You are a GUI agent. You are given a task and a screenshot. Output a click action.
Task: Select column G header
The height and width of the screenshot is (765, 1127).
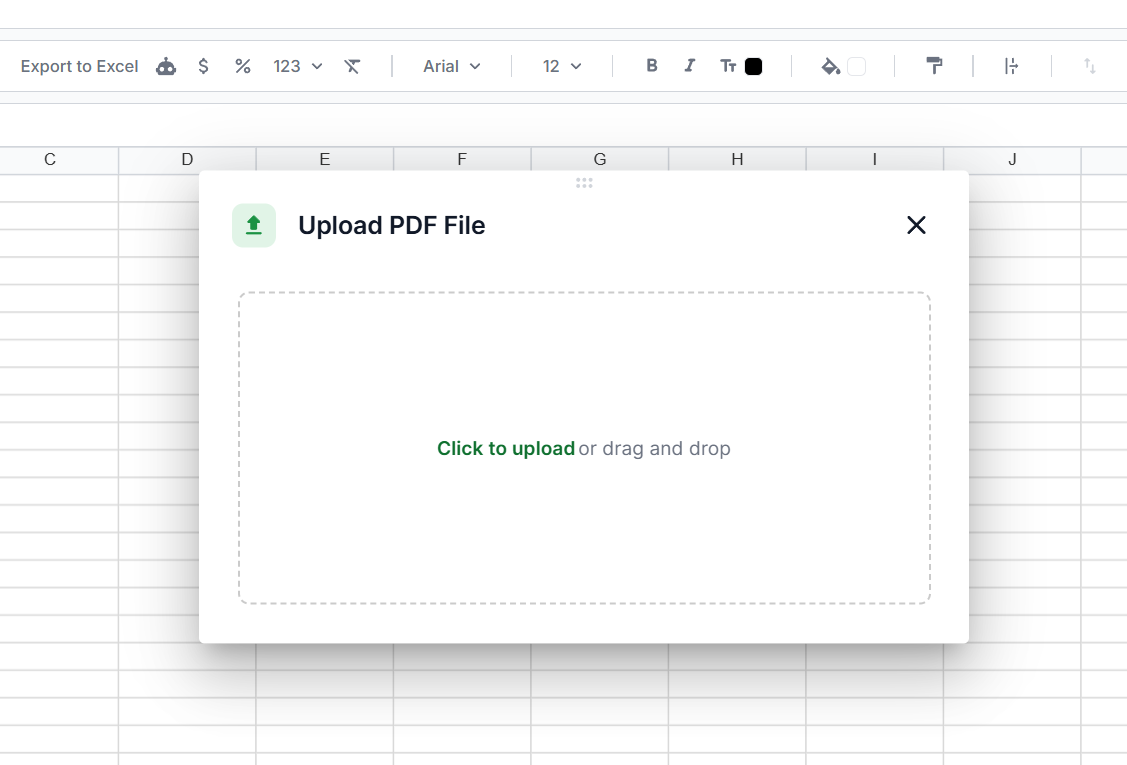tap(600, 160)
